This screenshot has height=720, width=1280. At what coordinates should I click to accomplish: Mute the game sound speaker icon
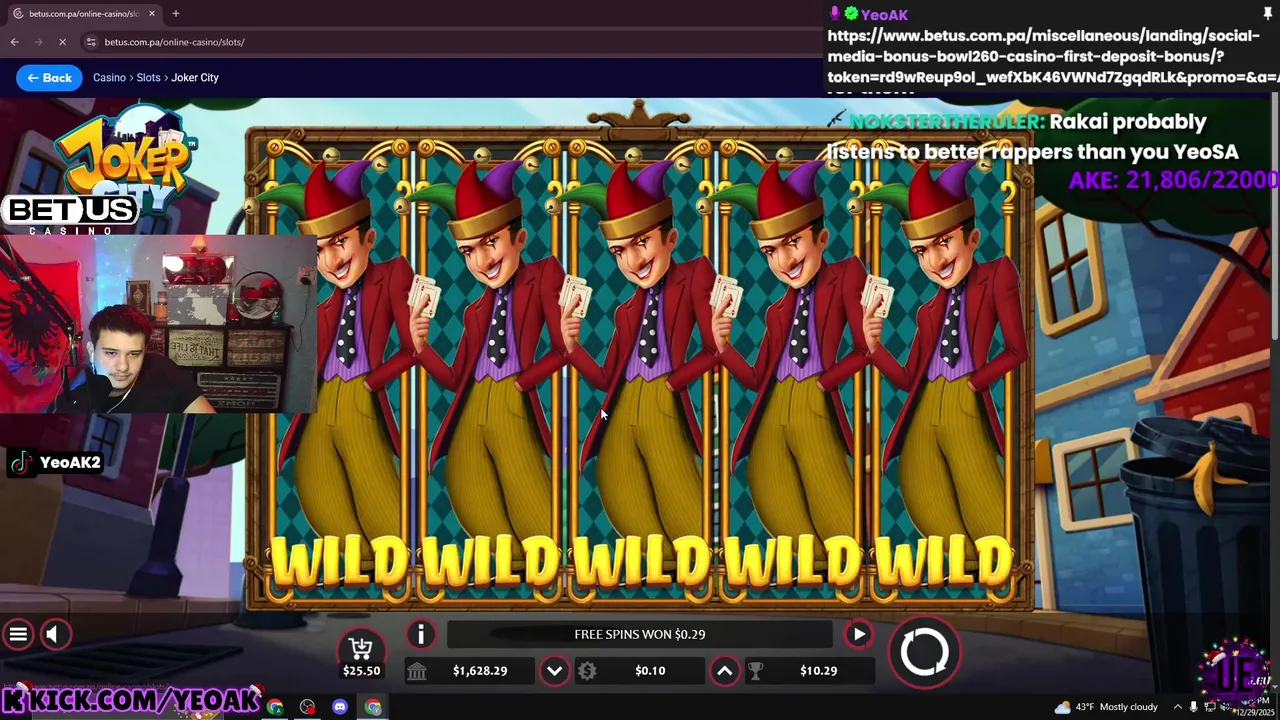click(56, 634)
